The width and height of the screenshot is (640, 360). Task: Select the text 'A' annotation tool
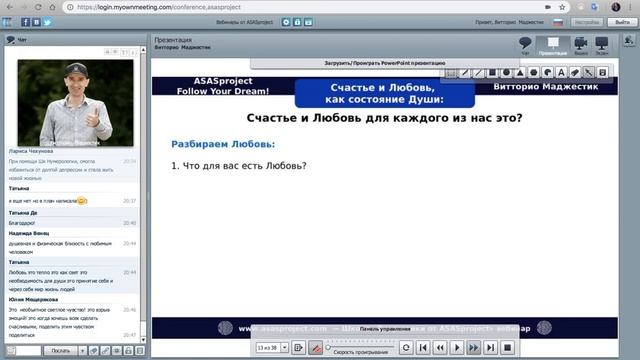[561, 73]
